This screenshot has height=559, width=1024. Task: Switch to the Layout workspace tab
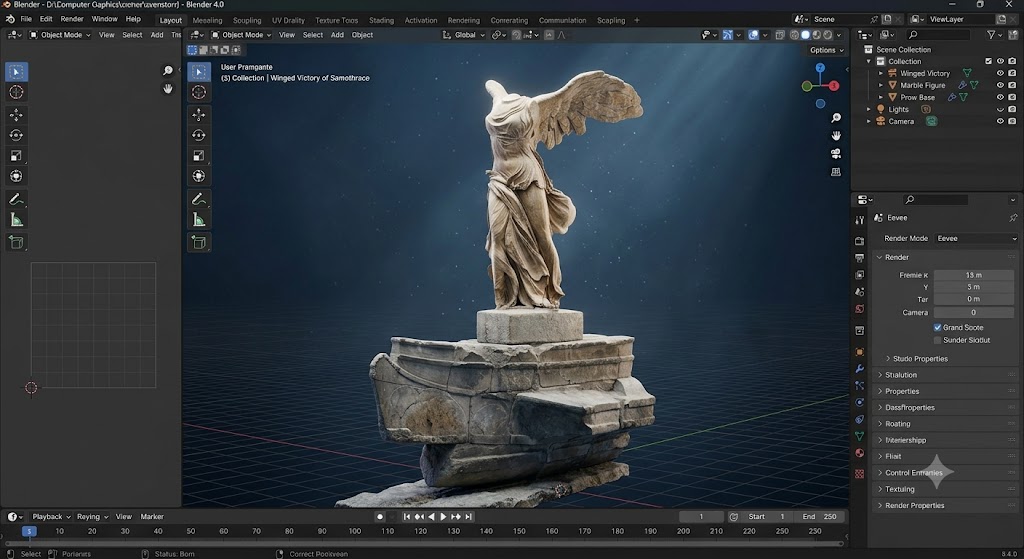pyautogui.click(x=171, y=20)
